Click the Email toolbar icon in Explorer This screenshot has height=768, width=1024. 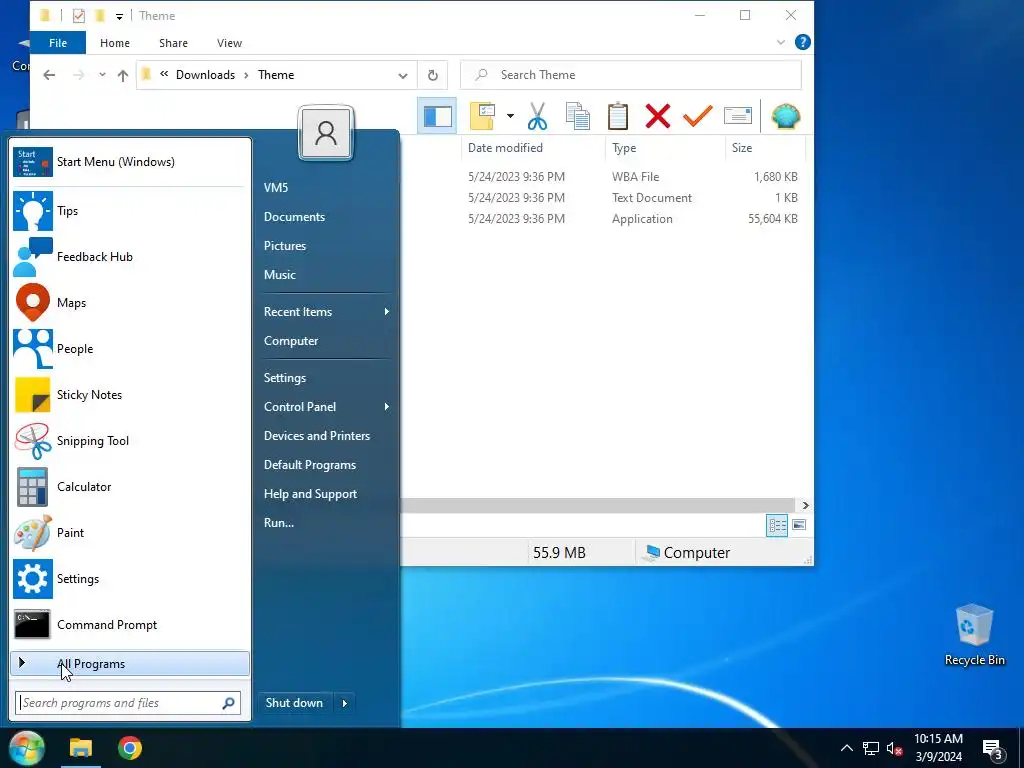pos(738,116)
